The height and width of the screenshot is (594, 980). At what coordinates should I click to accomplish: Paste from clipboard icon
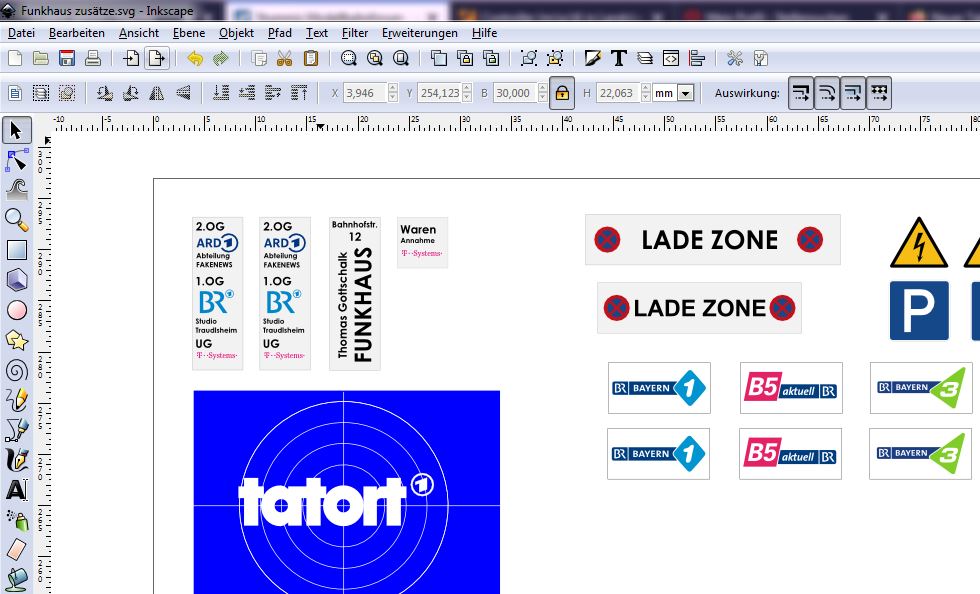[x=311, y=59]
